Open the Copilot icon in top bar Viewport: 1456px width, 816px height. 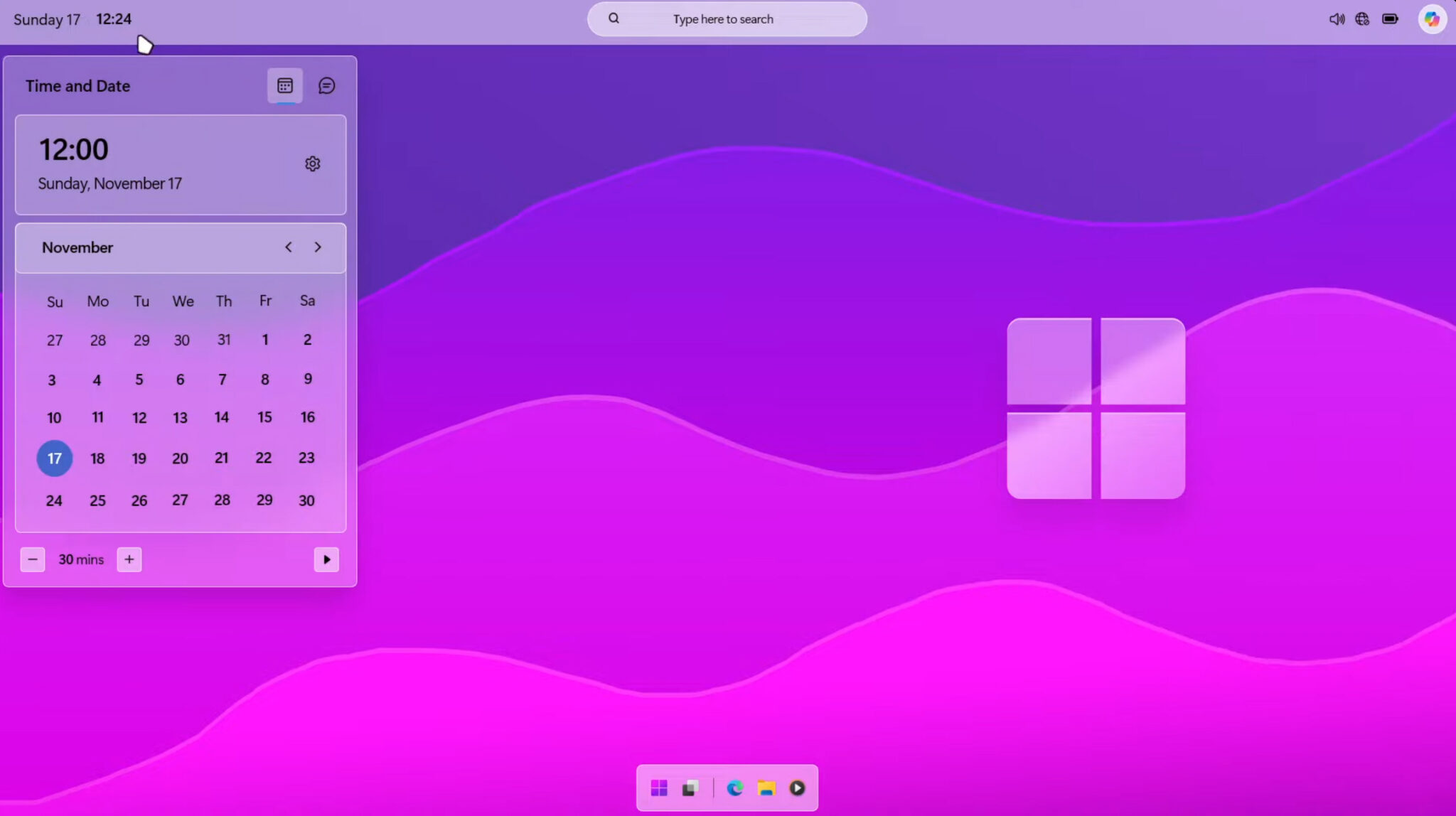point(1432,19)
